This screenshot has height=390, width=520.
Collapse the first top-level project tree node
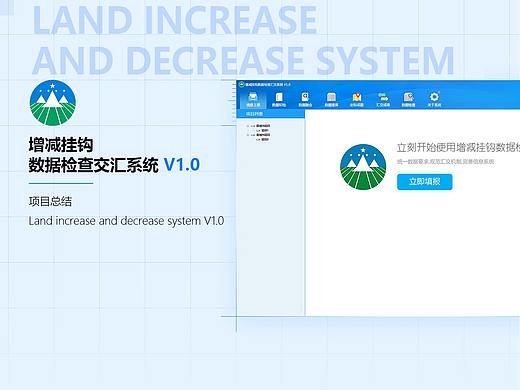[x=248, y=126]
